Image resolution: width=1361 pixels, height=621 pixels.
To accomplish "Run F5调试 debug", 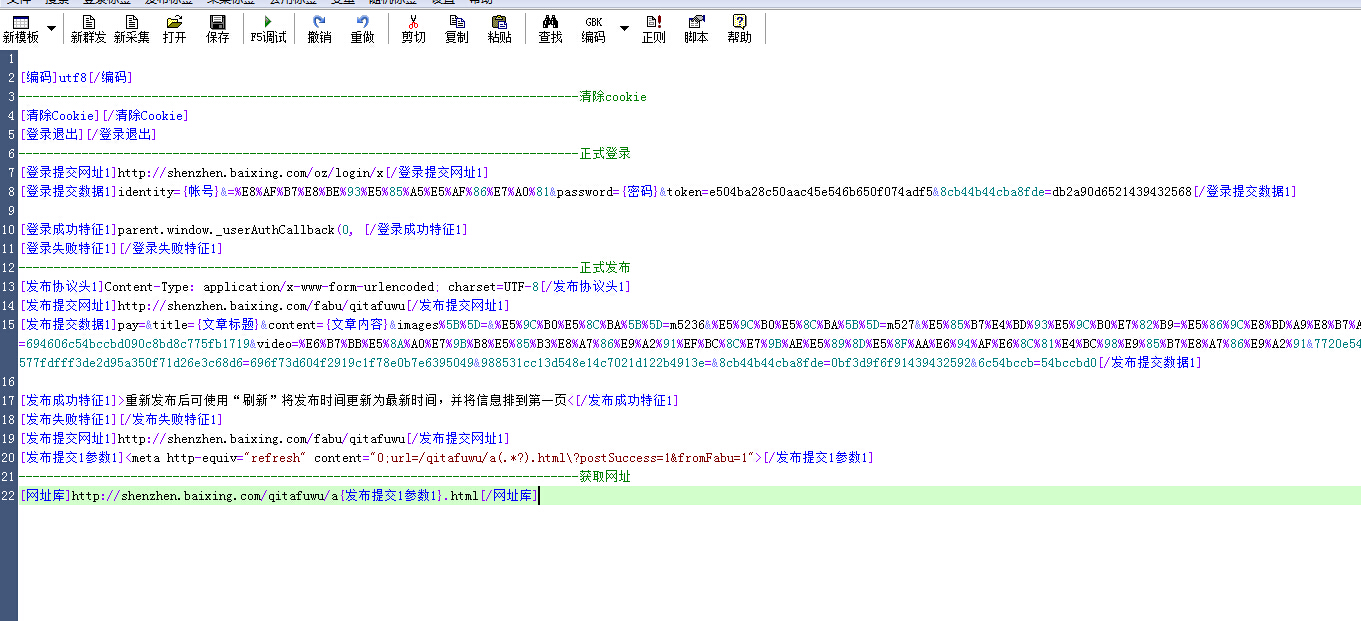I will [x=267, y=29].
